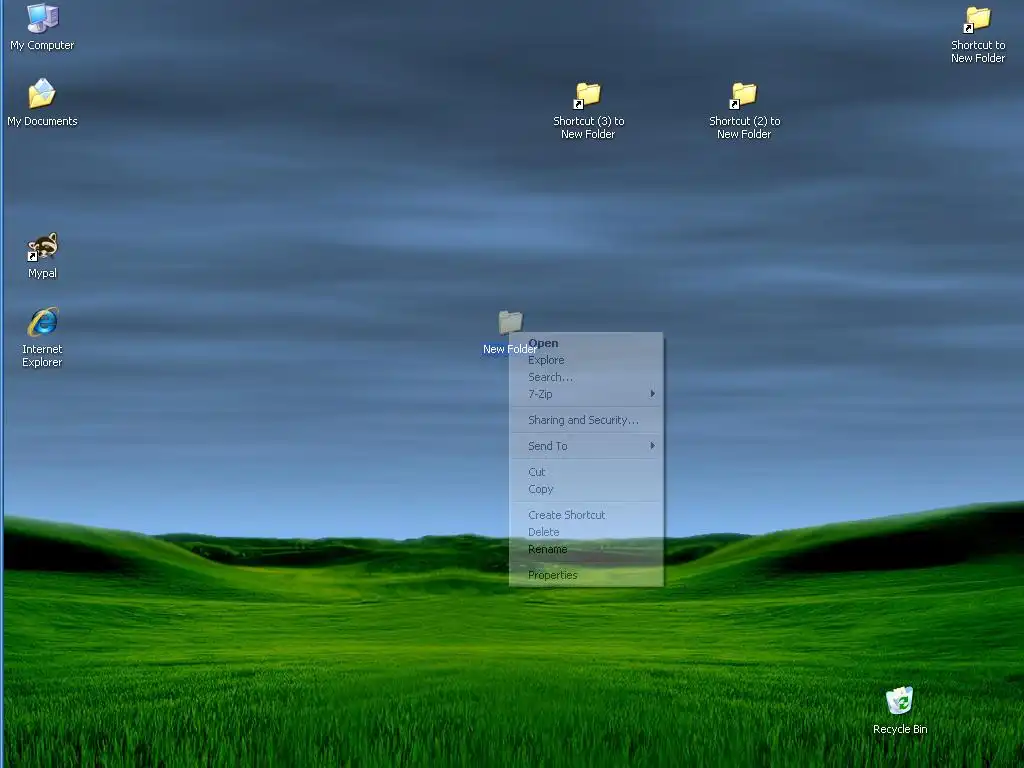Click Search... in the context menu
1024x768 pixels.
pyautogui.click(x=586, y=377)
